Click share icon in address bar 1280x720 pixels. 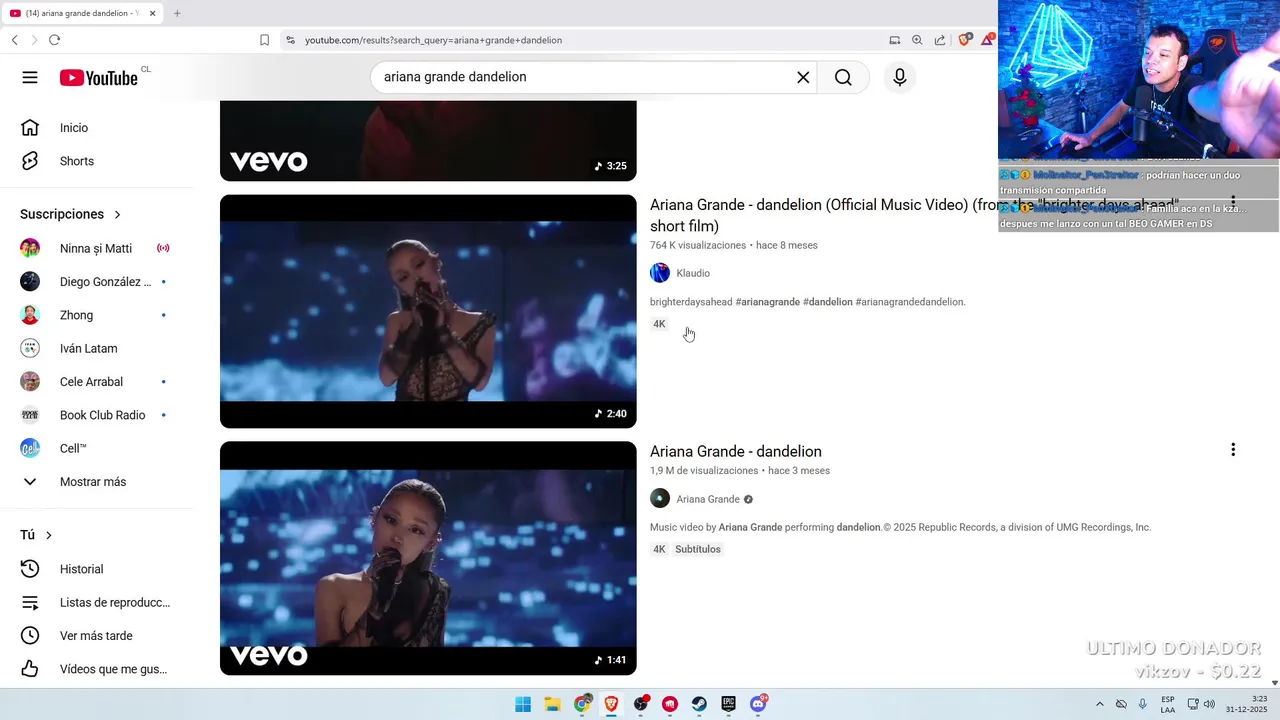point(940,40)
